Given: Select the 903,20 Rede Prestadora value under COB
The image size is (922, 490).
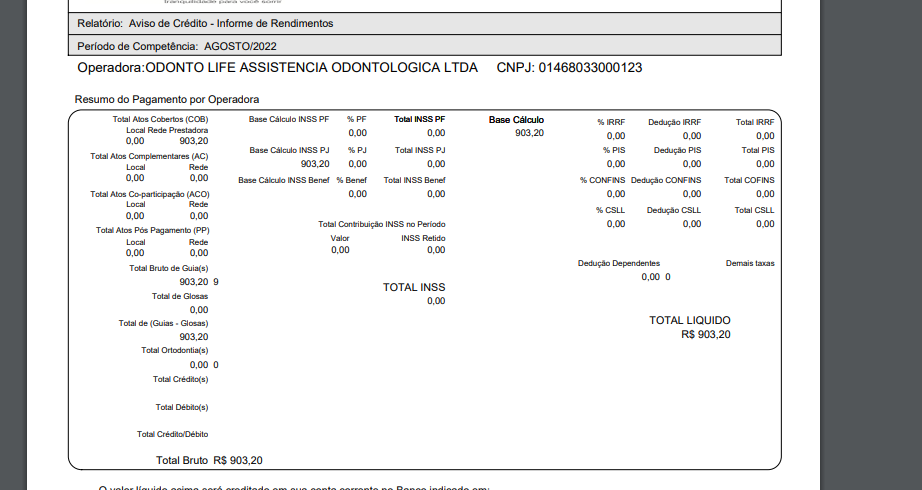Looking at the screenshot, I should pyautogui.click(x=194, y=141).
